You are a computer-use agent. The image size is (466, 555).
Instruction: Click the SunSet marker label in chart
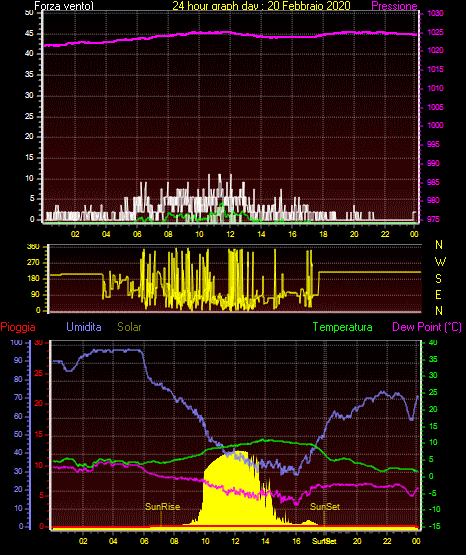(x=325, y=507)
